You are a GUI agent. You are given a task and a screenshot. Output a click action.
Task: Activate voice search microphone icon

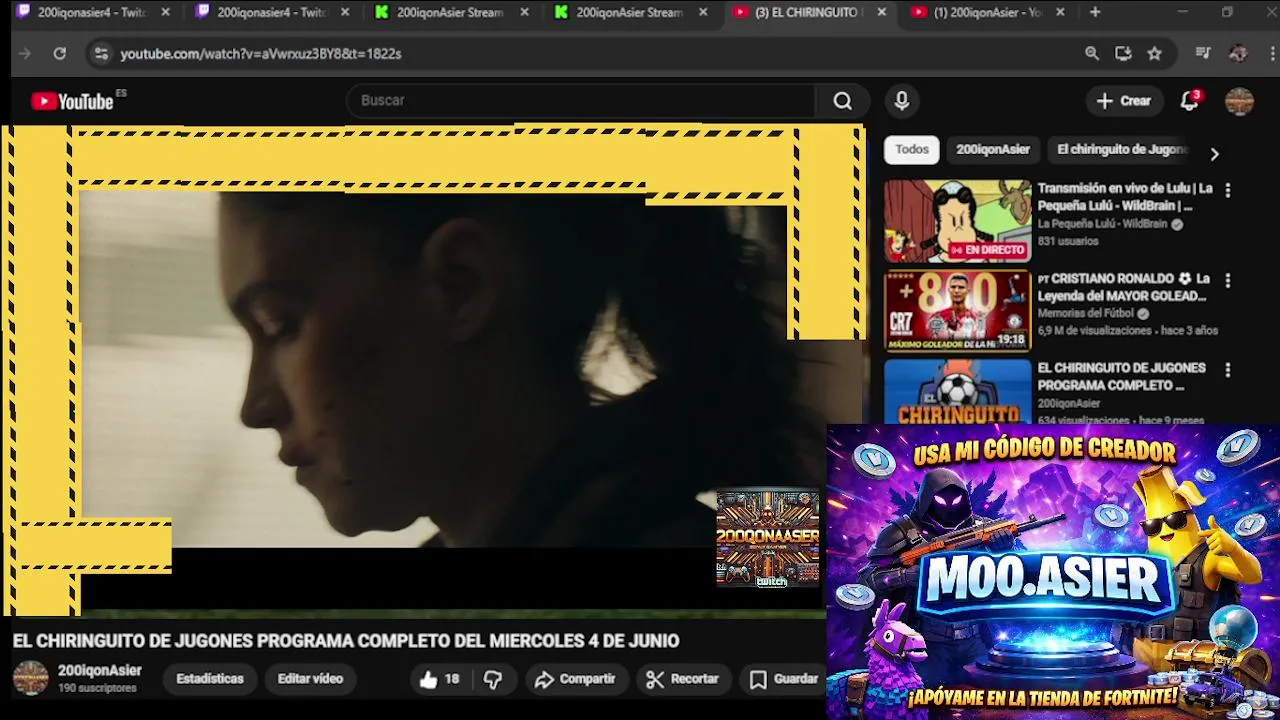point(901,101)
